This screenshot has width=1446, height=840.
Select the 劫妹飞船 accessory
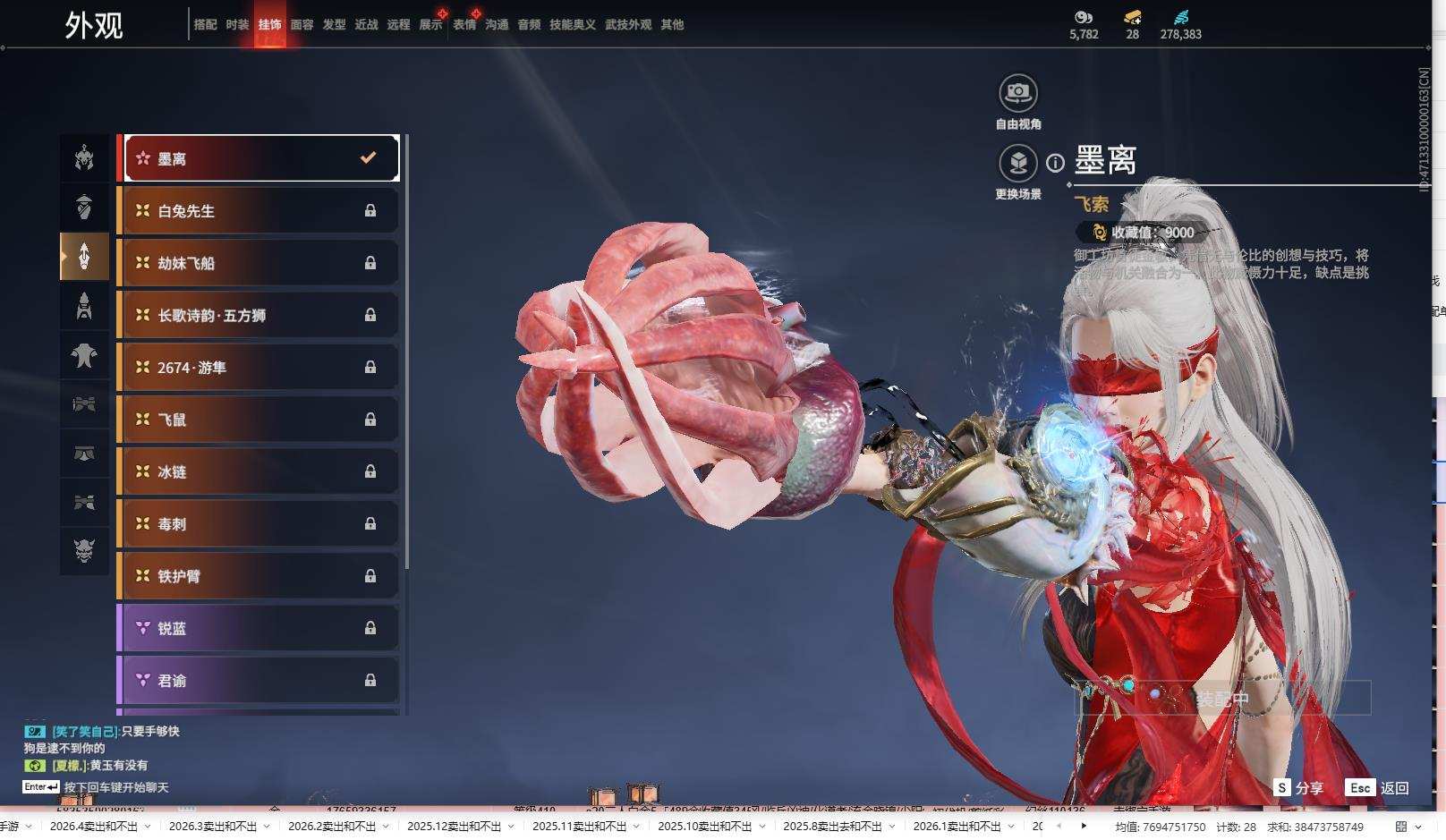point(259,263)
